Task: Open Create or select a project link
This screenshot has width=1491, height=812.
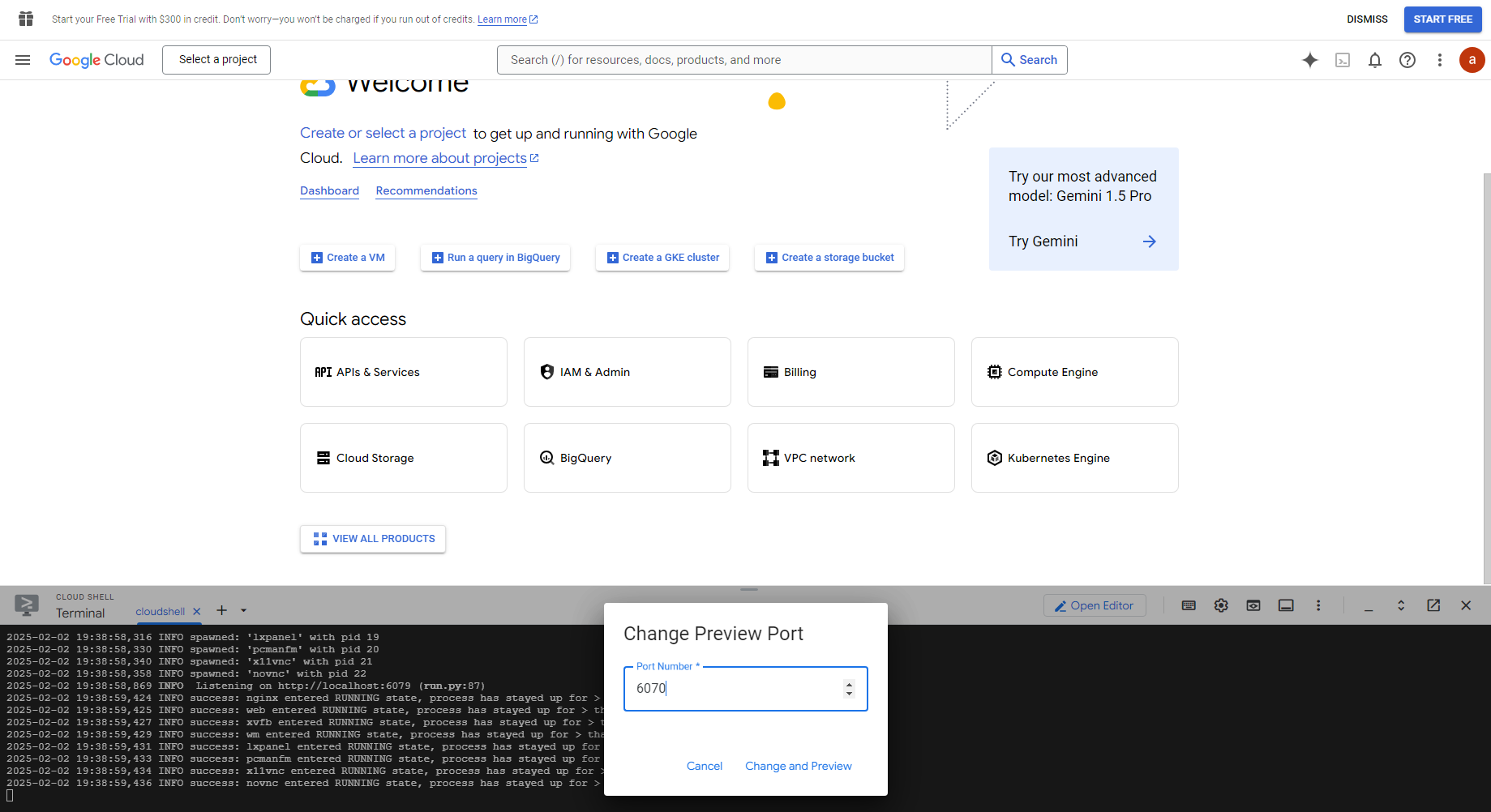Action: pos(383,133)
